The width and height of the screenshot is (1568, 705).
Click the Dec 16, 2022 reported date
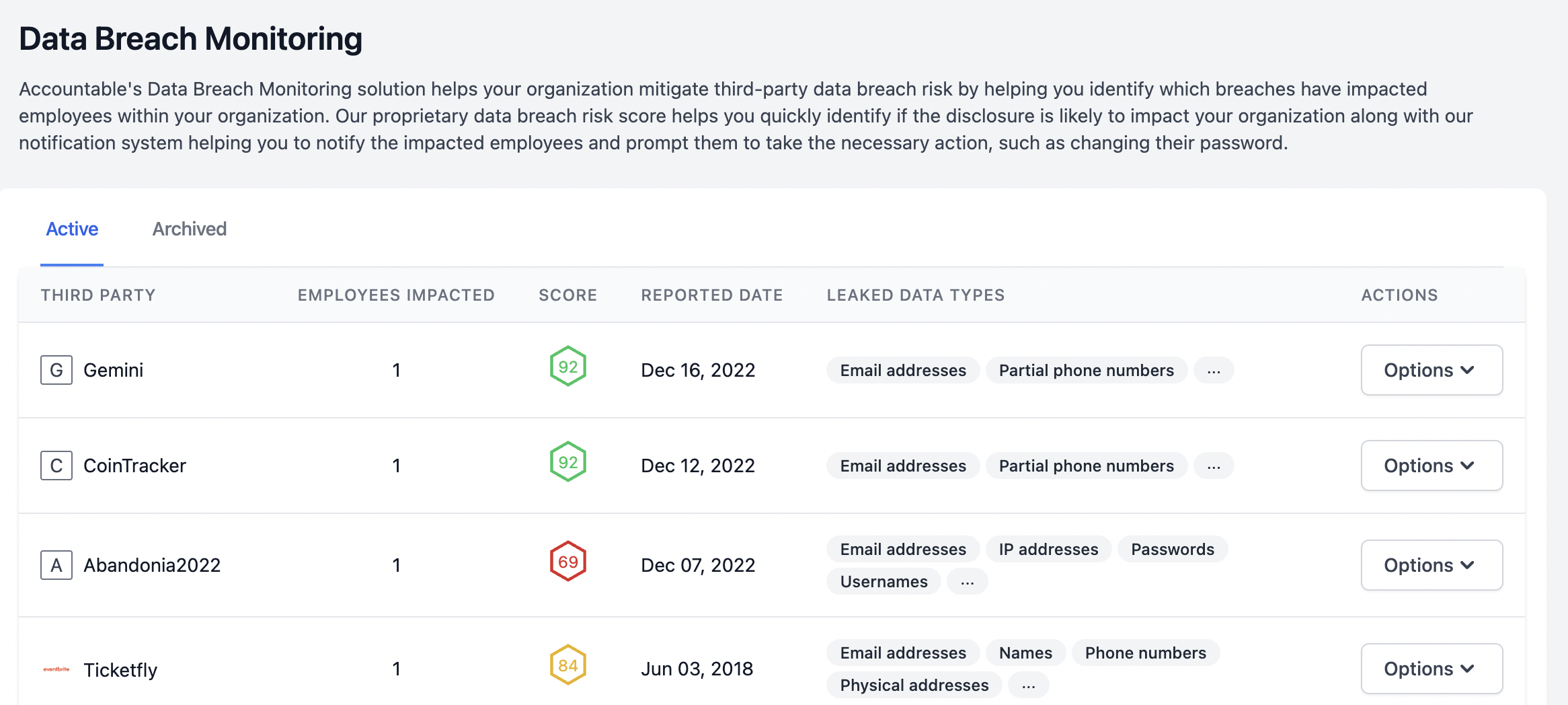[x=698, y=370]
